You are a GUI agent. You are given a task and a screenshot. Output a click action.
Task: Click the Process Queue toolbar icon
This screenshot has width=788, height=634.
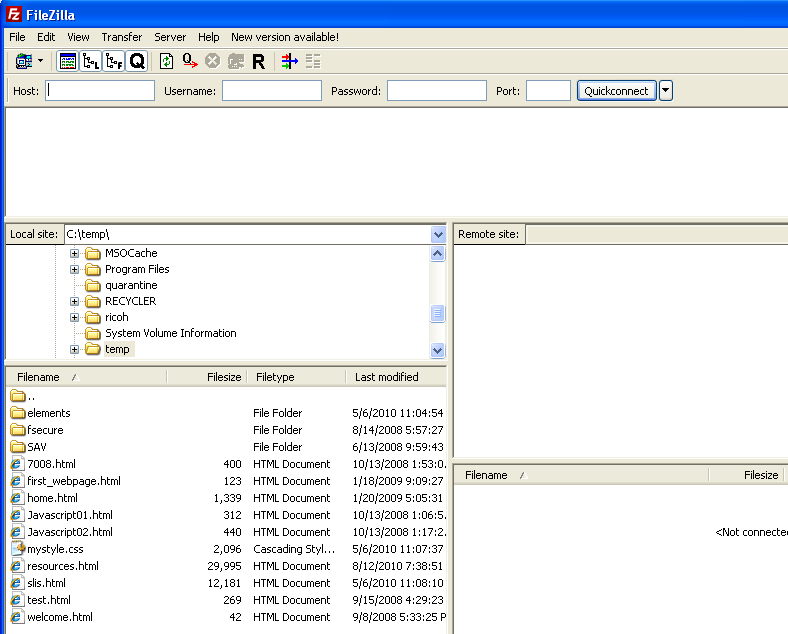point(189,61)
